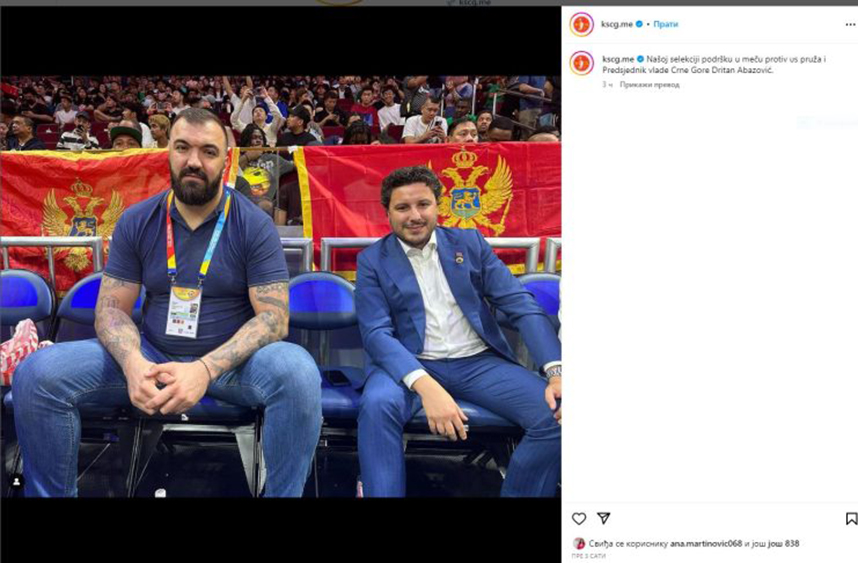Open the ПРЕ 3 САТИ post timestamp
858x563 pixels.
point(589,556)
